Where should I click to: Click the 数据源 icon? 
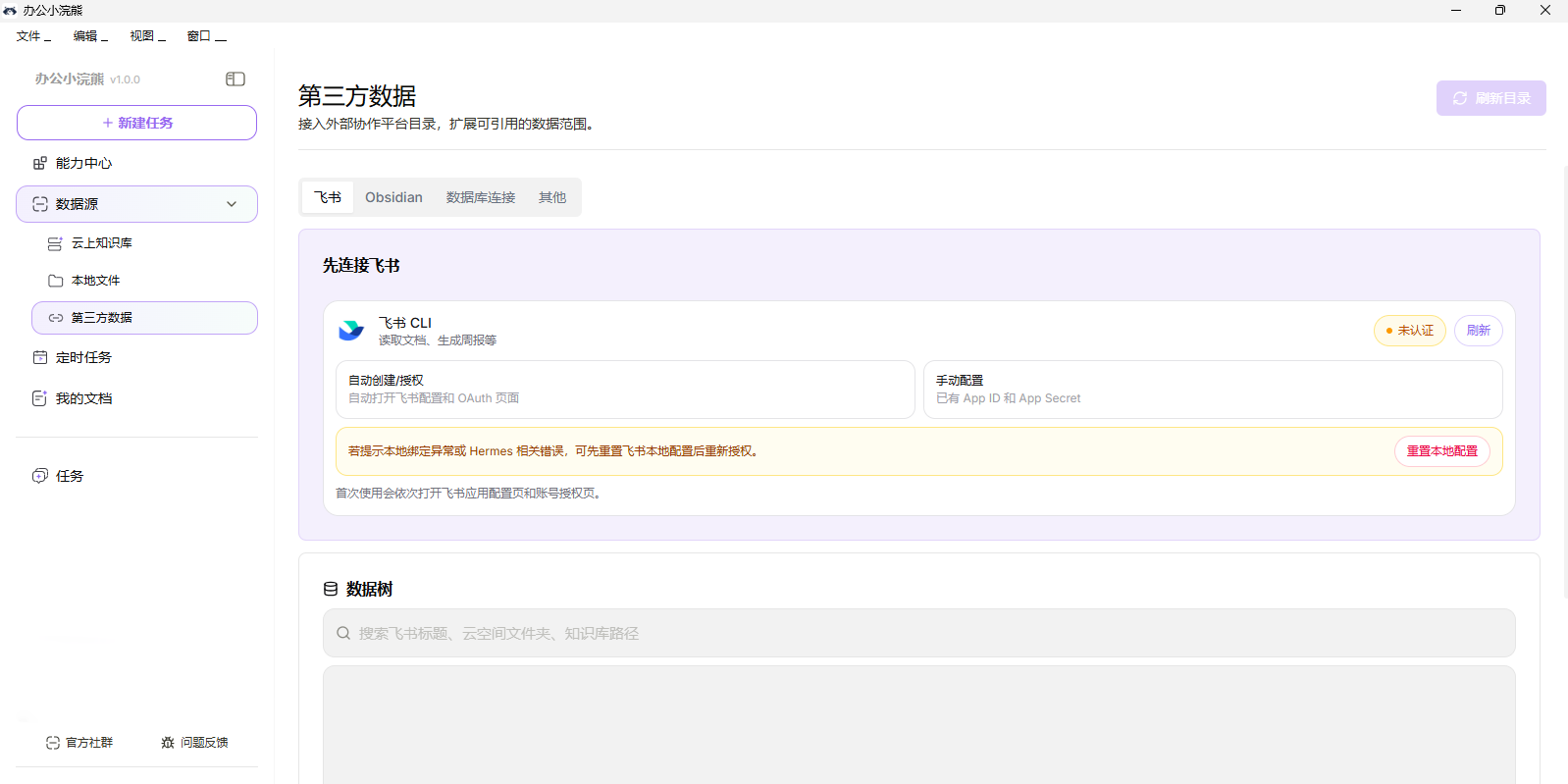(40, 204)
